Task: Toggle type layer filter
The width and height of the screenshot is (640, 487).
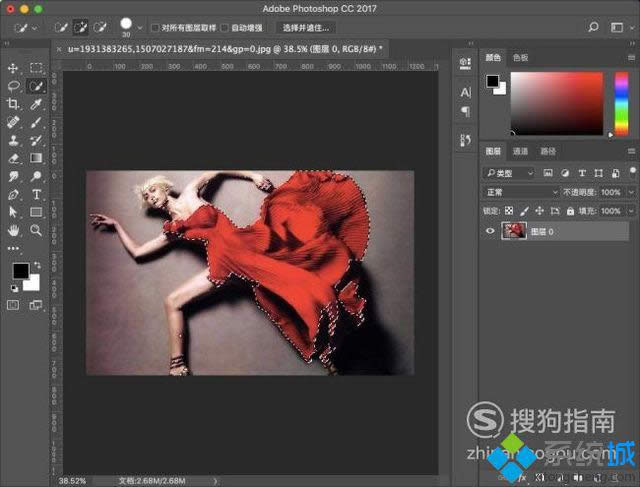Action: [582, 173]
